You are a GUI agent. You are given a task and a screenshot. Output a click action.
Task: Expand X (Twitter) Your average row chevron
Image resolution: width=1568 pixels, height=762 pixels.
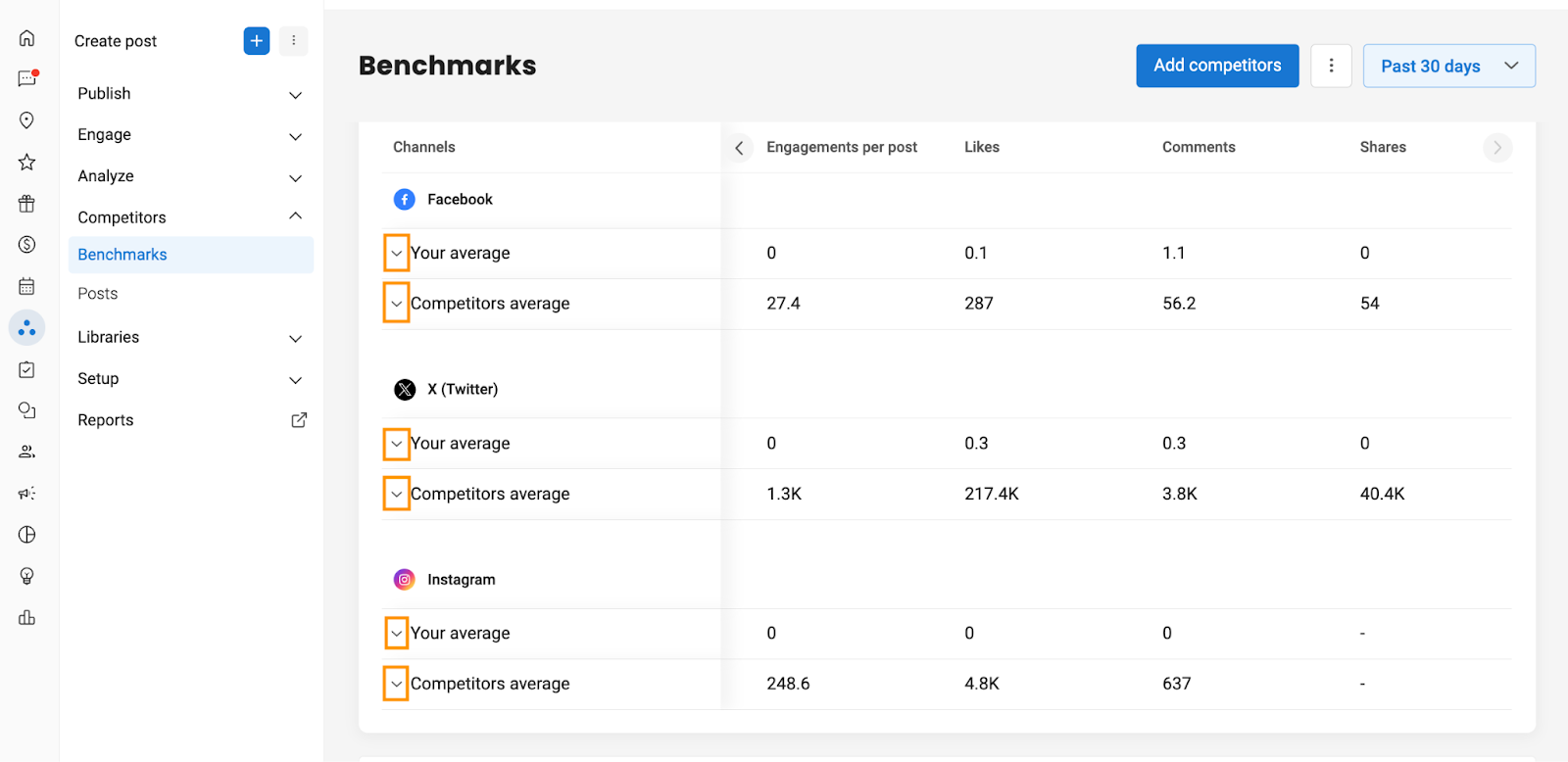click(x=396, y=444)
